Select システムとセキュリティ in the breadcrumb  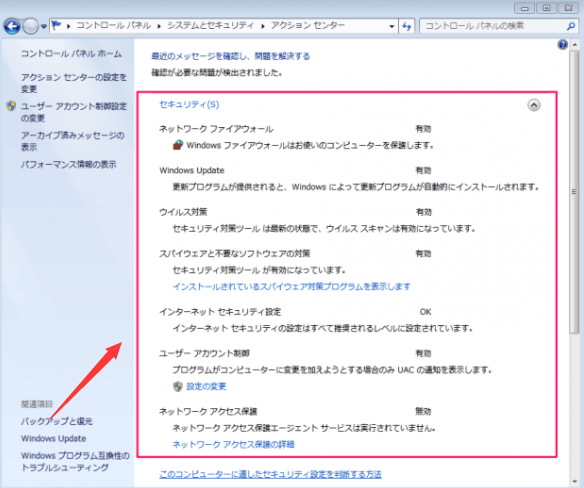210,26
